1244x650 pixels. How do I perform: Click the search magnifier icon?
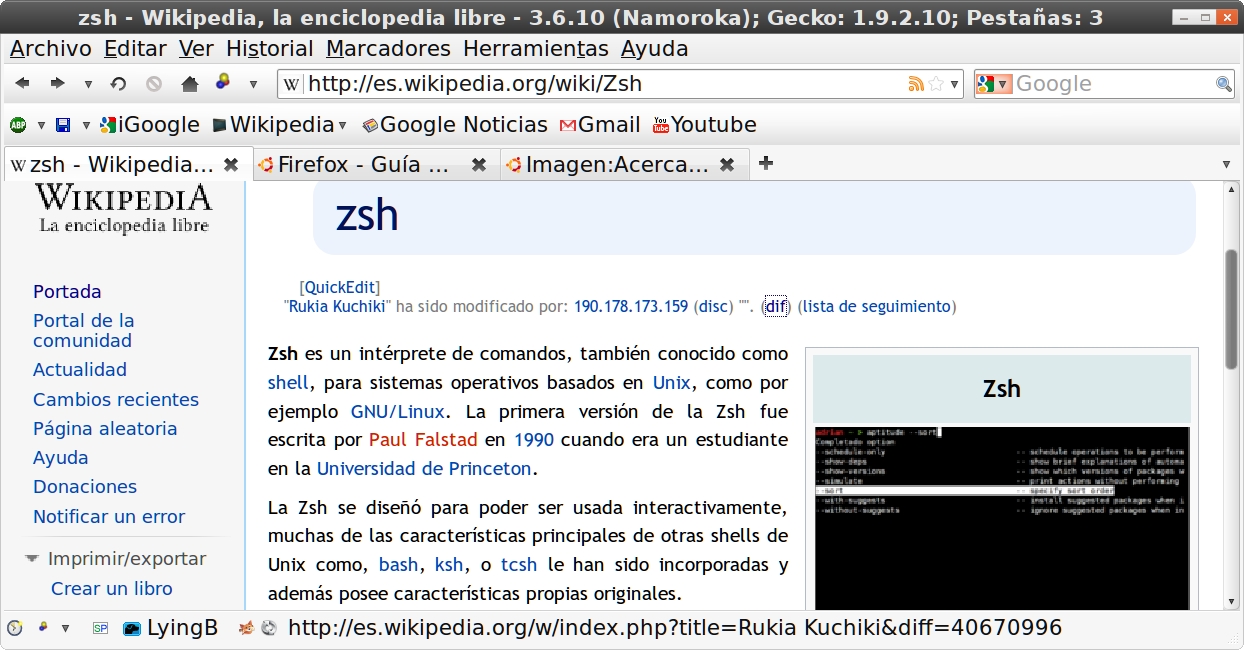point(1223,84)
